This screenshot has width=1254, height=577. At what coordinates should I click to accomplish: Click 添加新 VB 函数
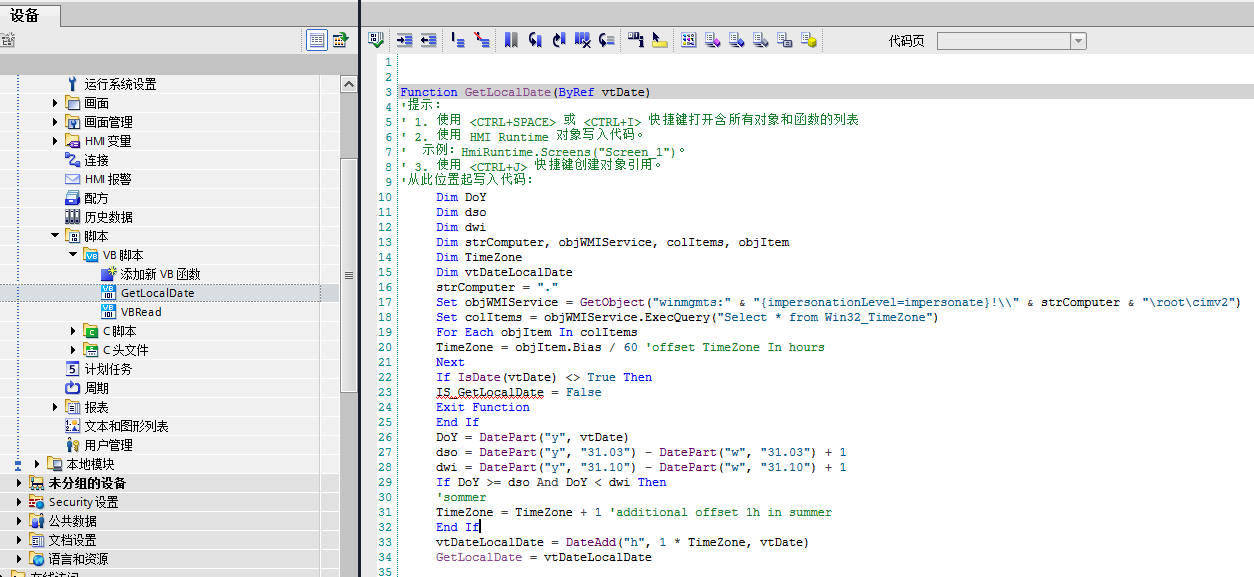click(x=160, y=274)
